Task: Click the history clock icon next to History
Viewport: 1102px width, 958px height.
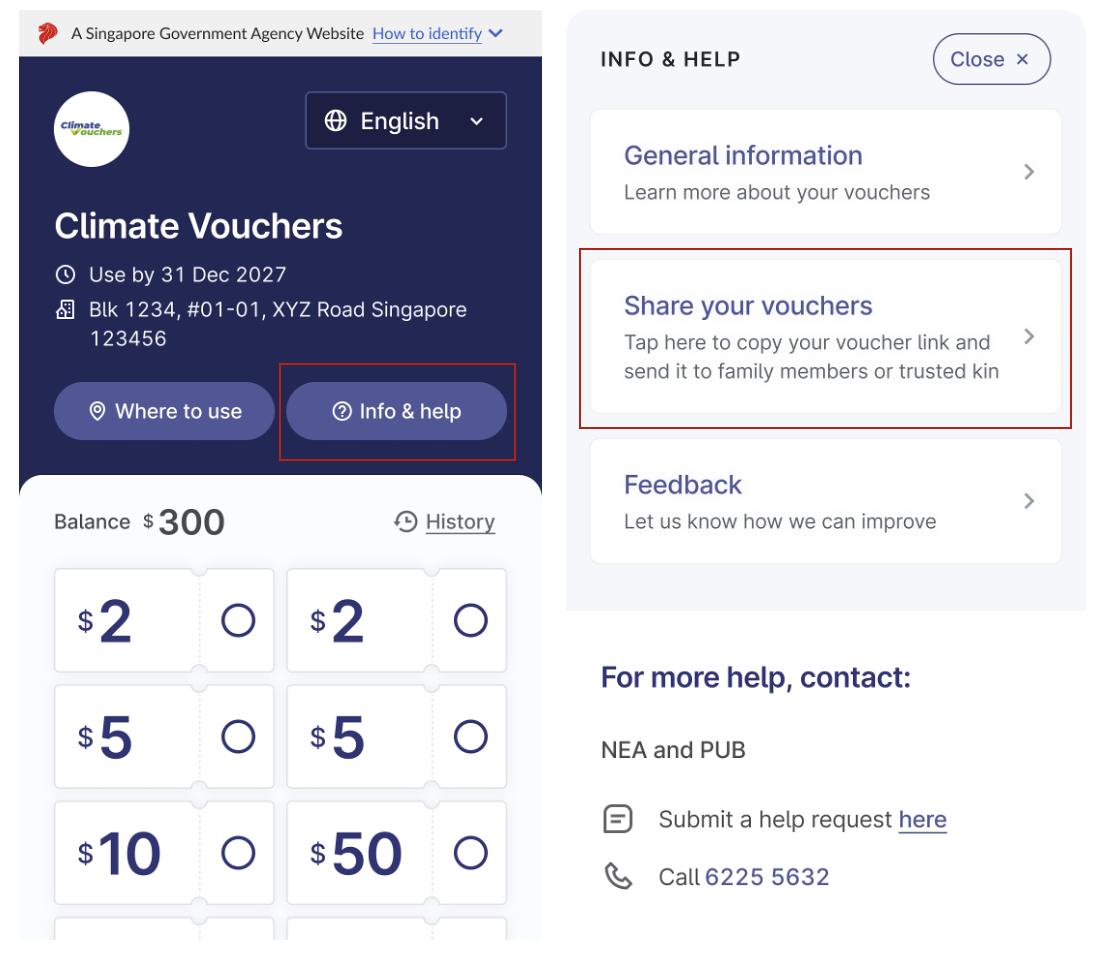Action: pos(406,522)
